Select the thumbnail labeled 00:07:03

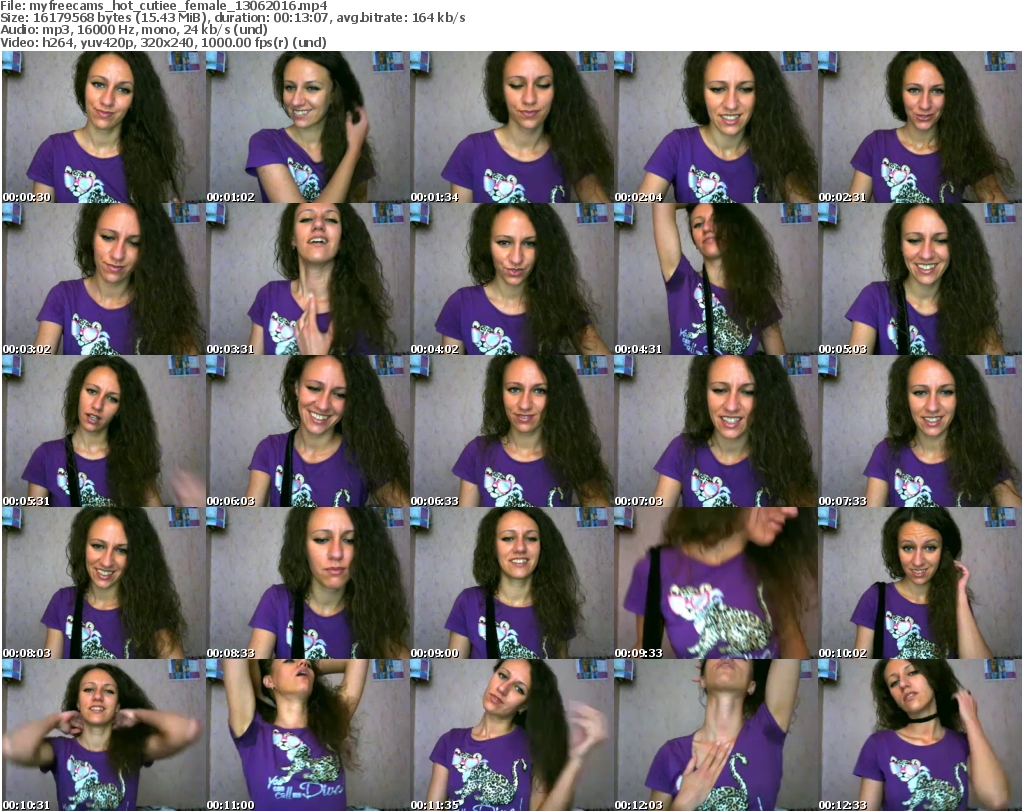715,431
